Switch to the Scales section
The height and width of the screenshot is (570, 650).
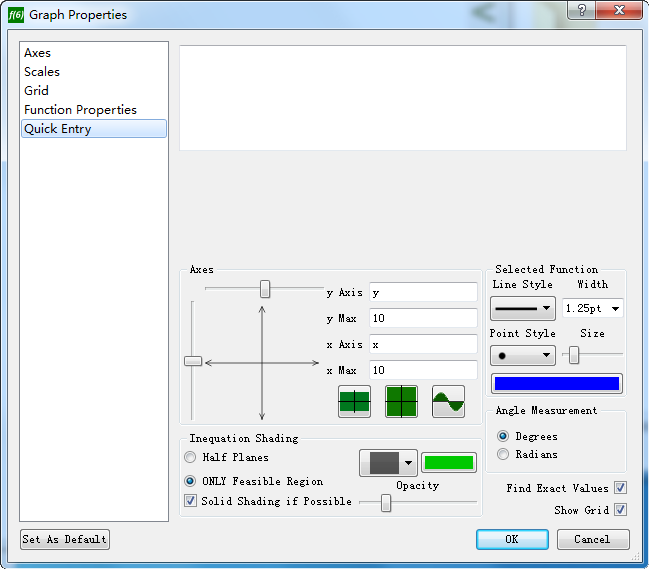click(42, 72)
